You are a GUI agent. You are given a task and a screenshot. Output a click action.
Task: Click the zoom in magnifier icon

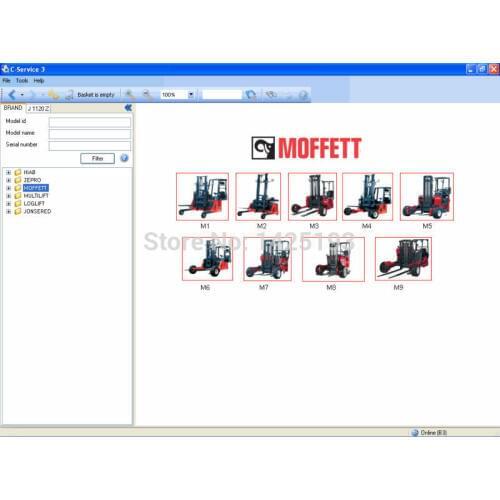[129, 95]
